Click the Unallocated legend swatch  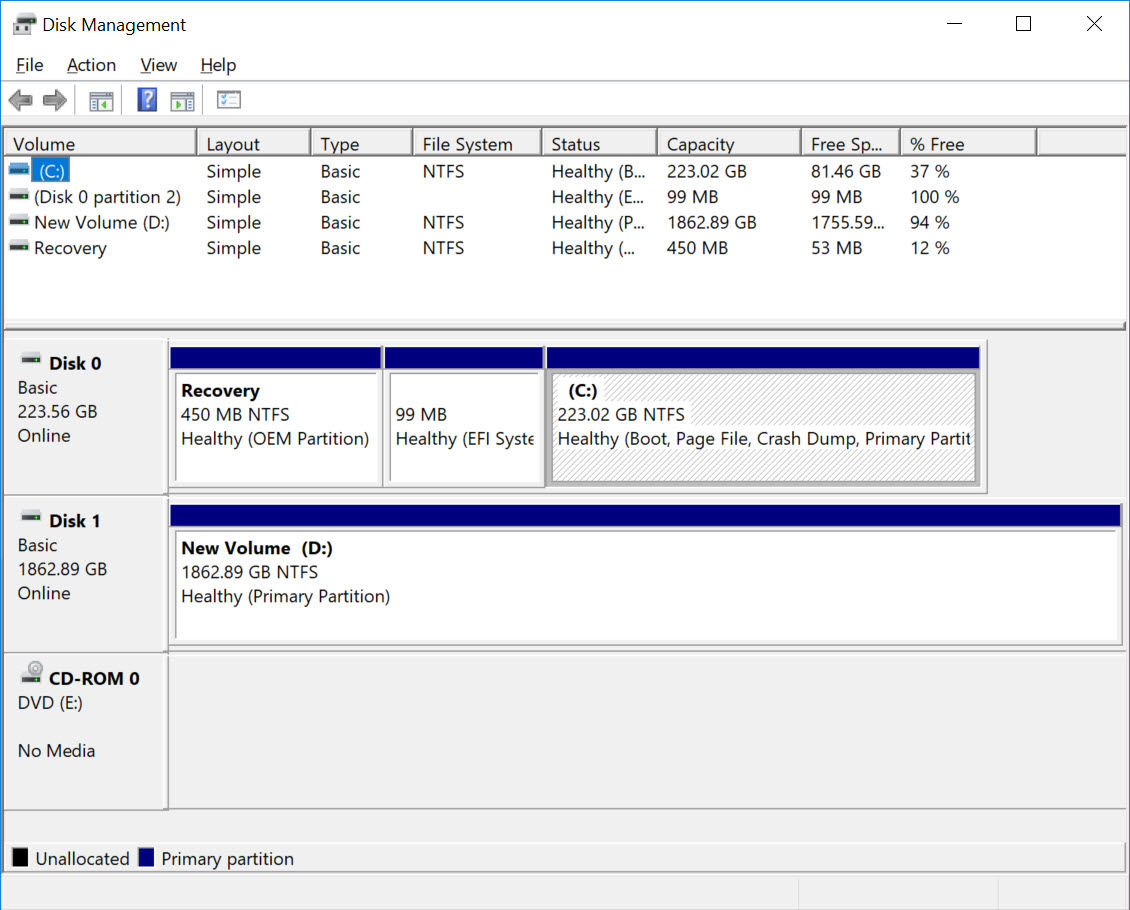(18, 857)
